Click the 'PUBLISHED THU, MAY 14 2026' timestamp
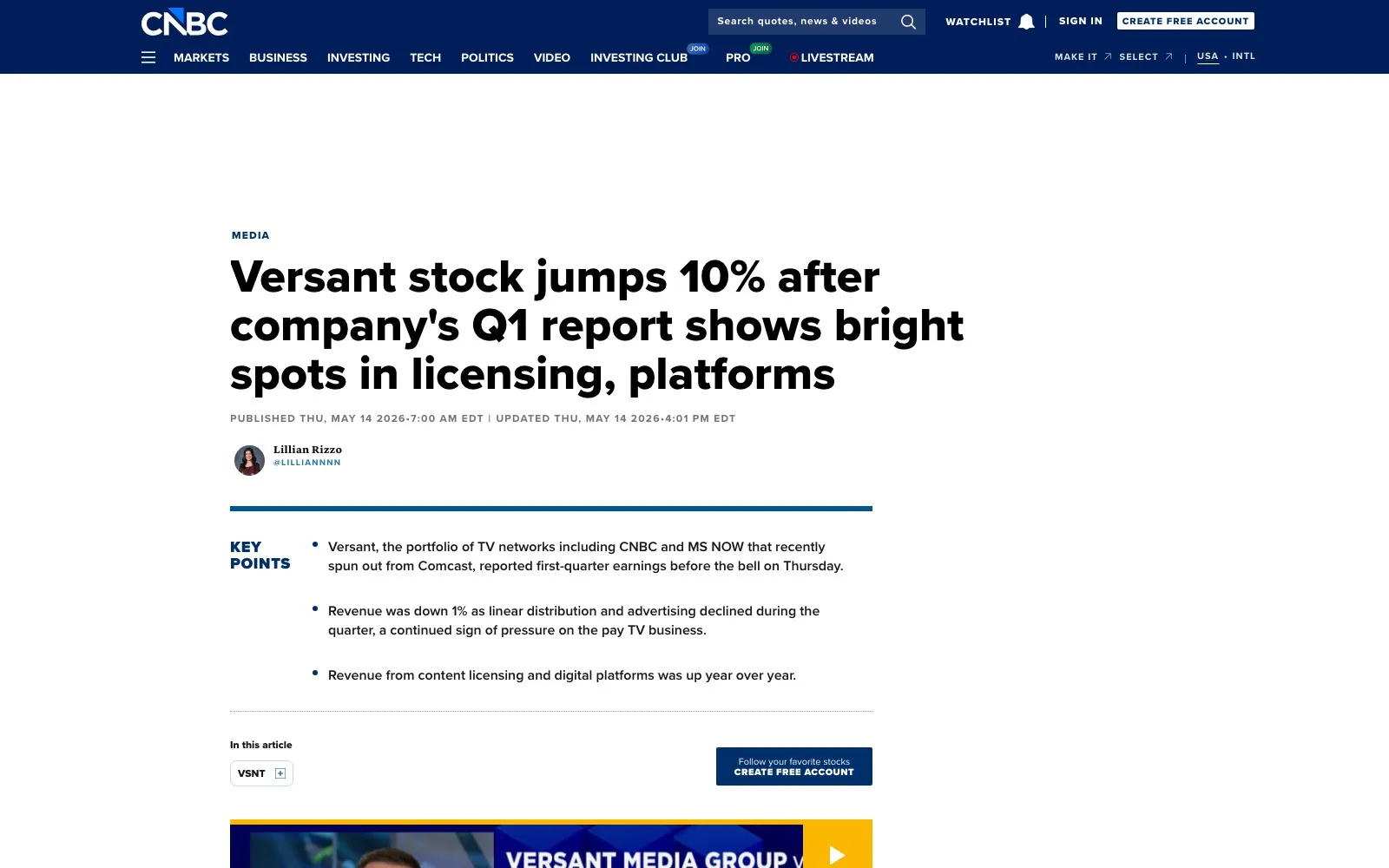Screen dimensions: 1389x868 357,418
